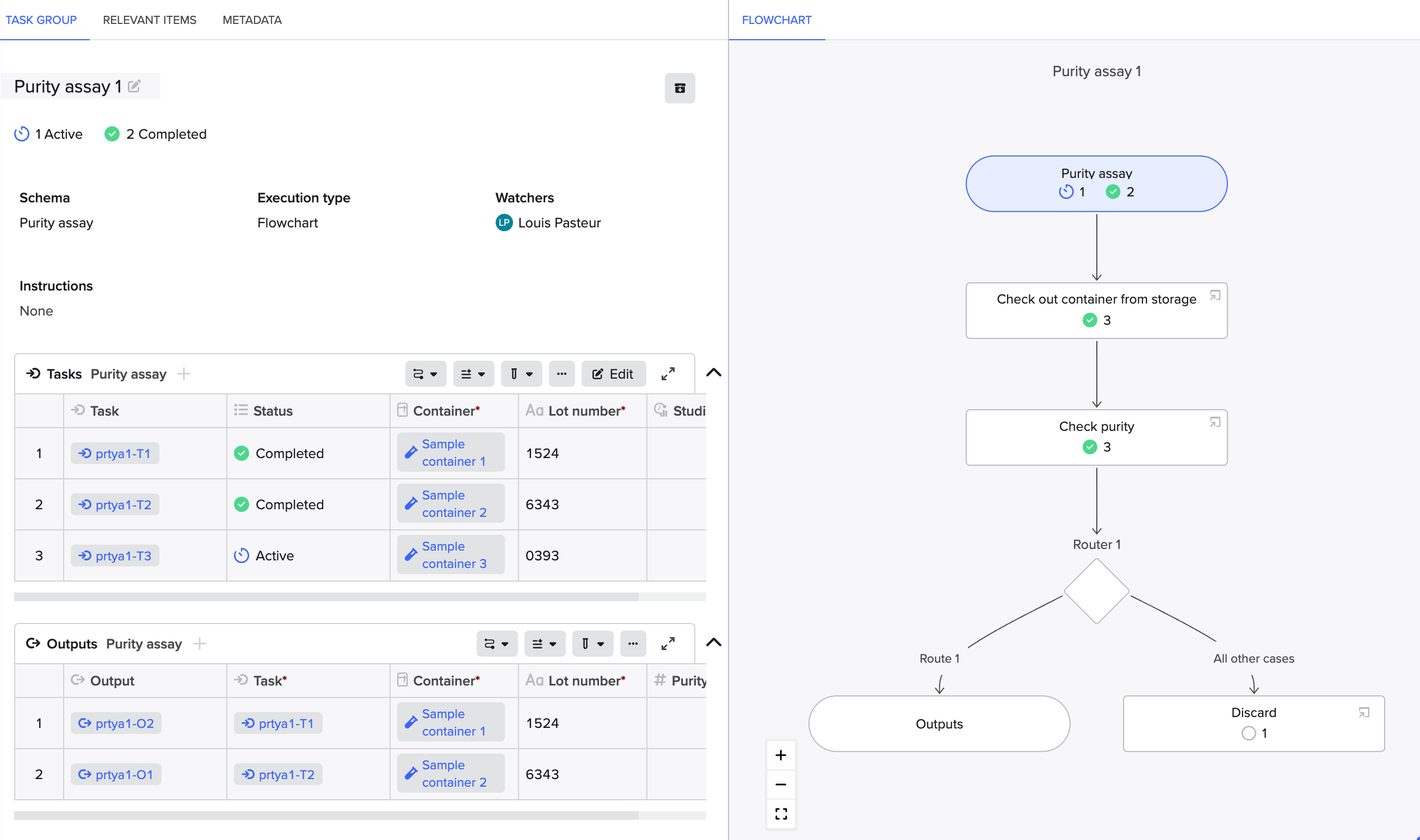This screenshot has height=840, width=1420.
Task: Select the Check out container from storage node
Action: (1096, 310)
